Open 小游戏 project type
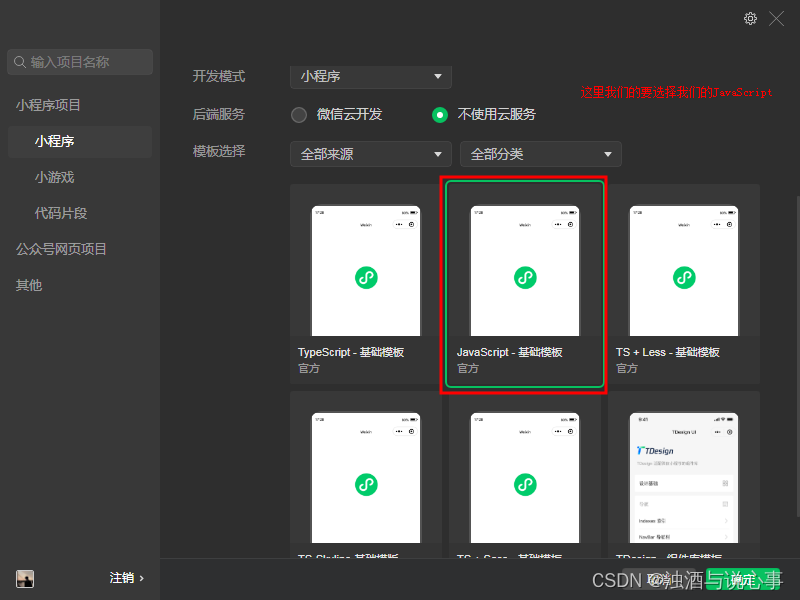The image size is (800, 600). click(55, 178)
